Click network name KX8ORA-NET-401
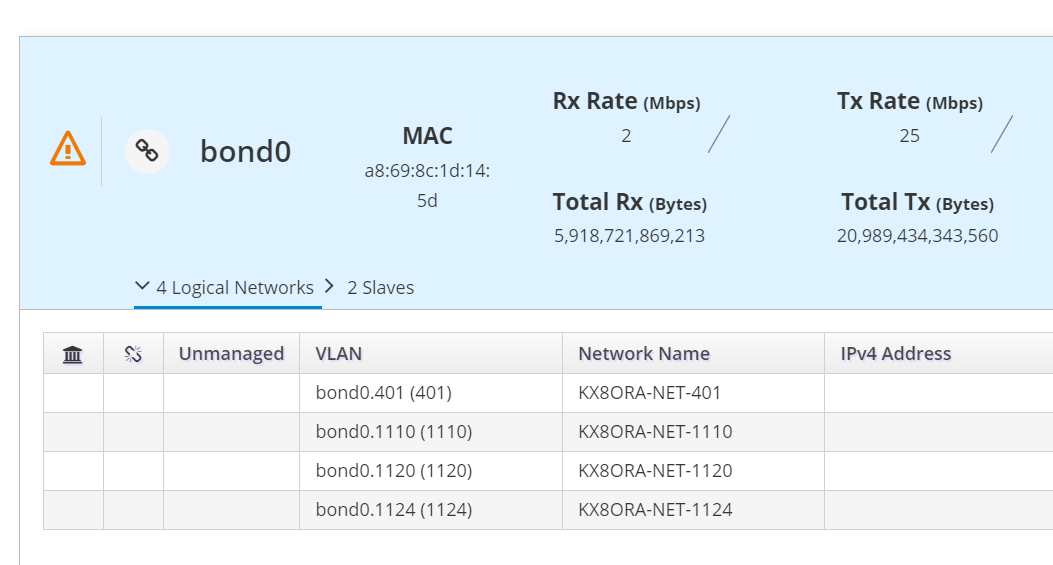The image size is (1053, 565). coord(650,393)
